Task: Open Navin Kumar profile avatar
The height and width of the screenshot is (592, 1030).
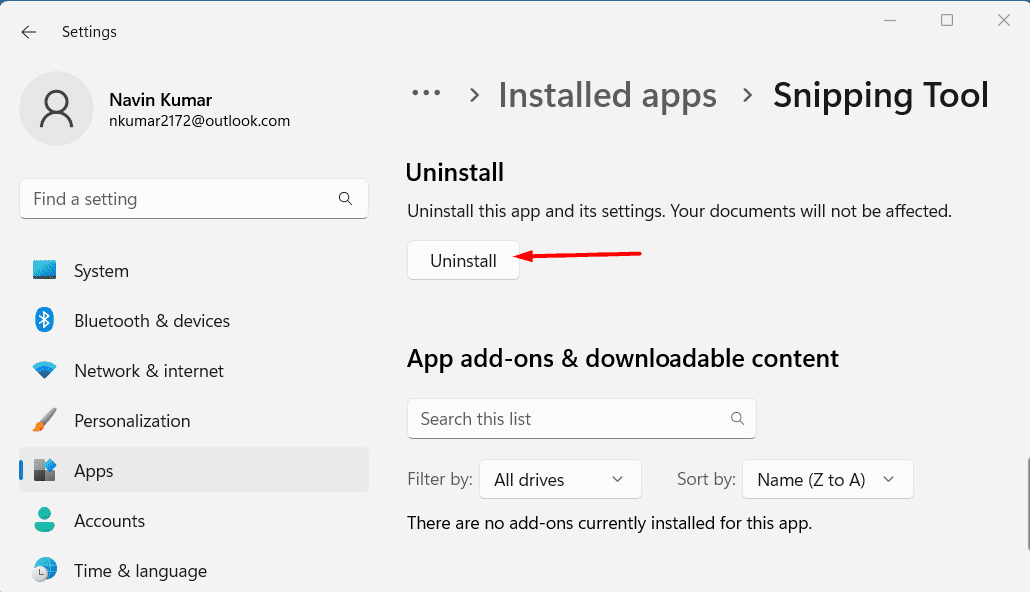Action: click(56, 108)
